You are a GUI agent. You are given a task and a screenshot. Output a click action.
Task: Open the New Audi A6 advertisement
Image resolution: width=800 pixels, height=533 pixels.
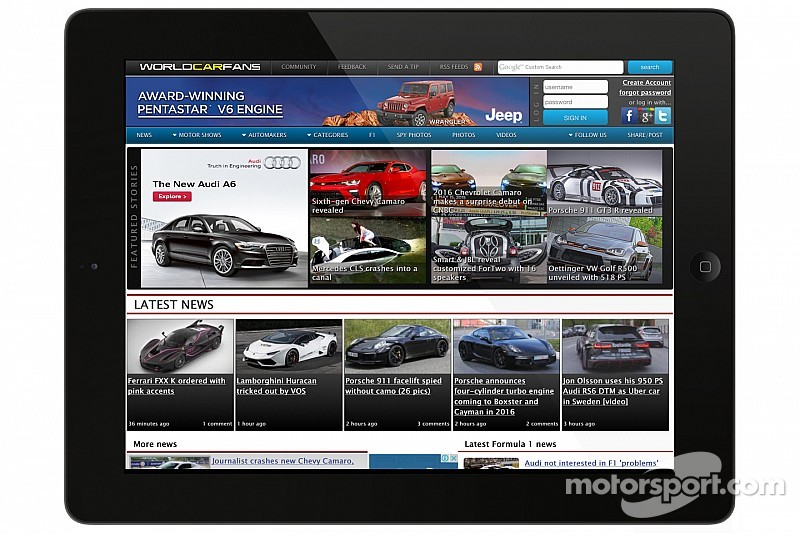coord(224,218)
